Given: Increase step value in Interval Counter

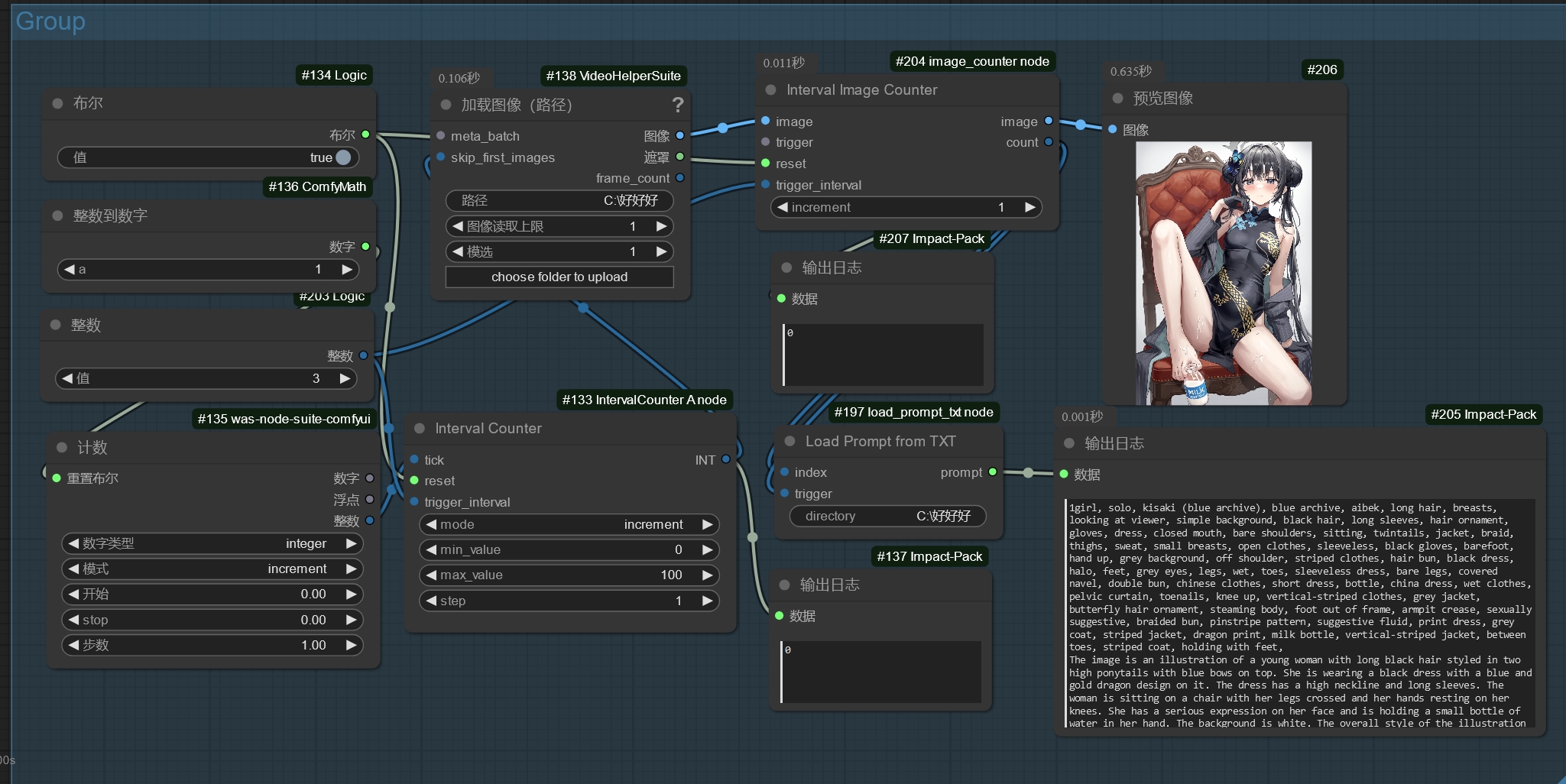Looking at the screenshot, I should pyautogui.click(x=708, y=601).
